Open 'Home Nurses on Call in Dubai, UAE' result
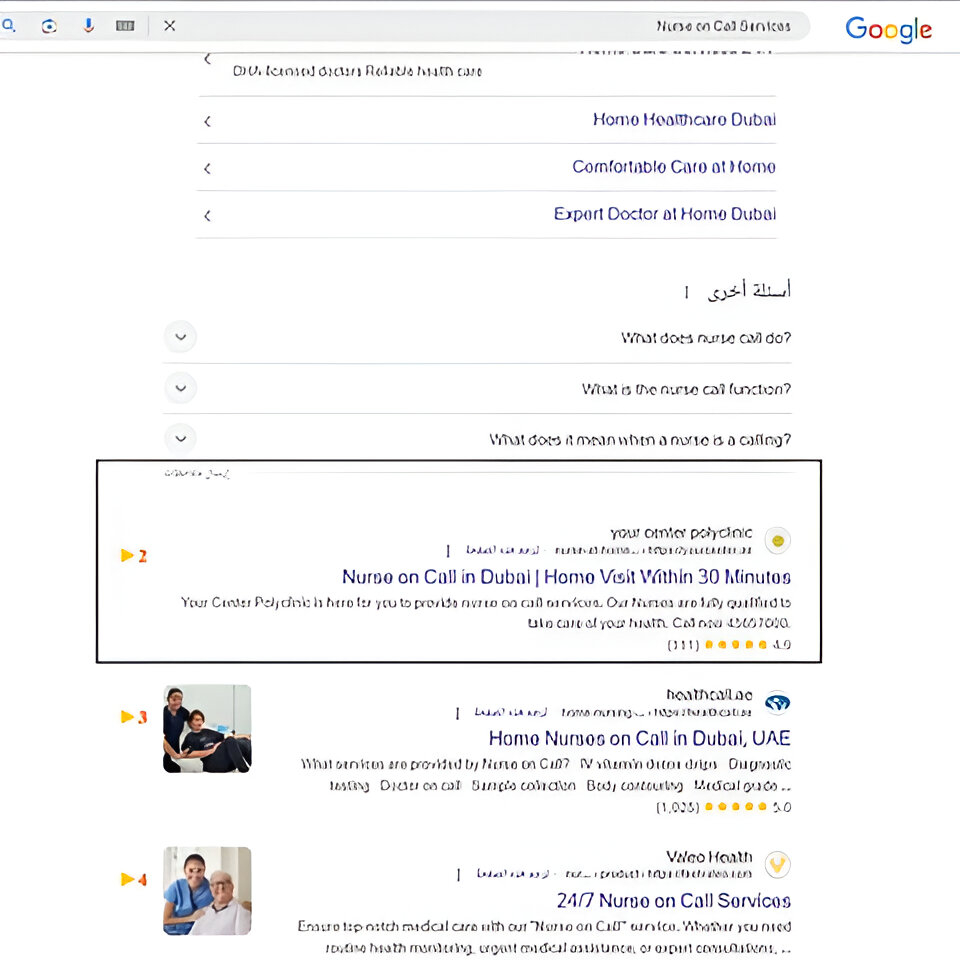 [639, 738]
